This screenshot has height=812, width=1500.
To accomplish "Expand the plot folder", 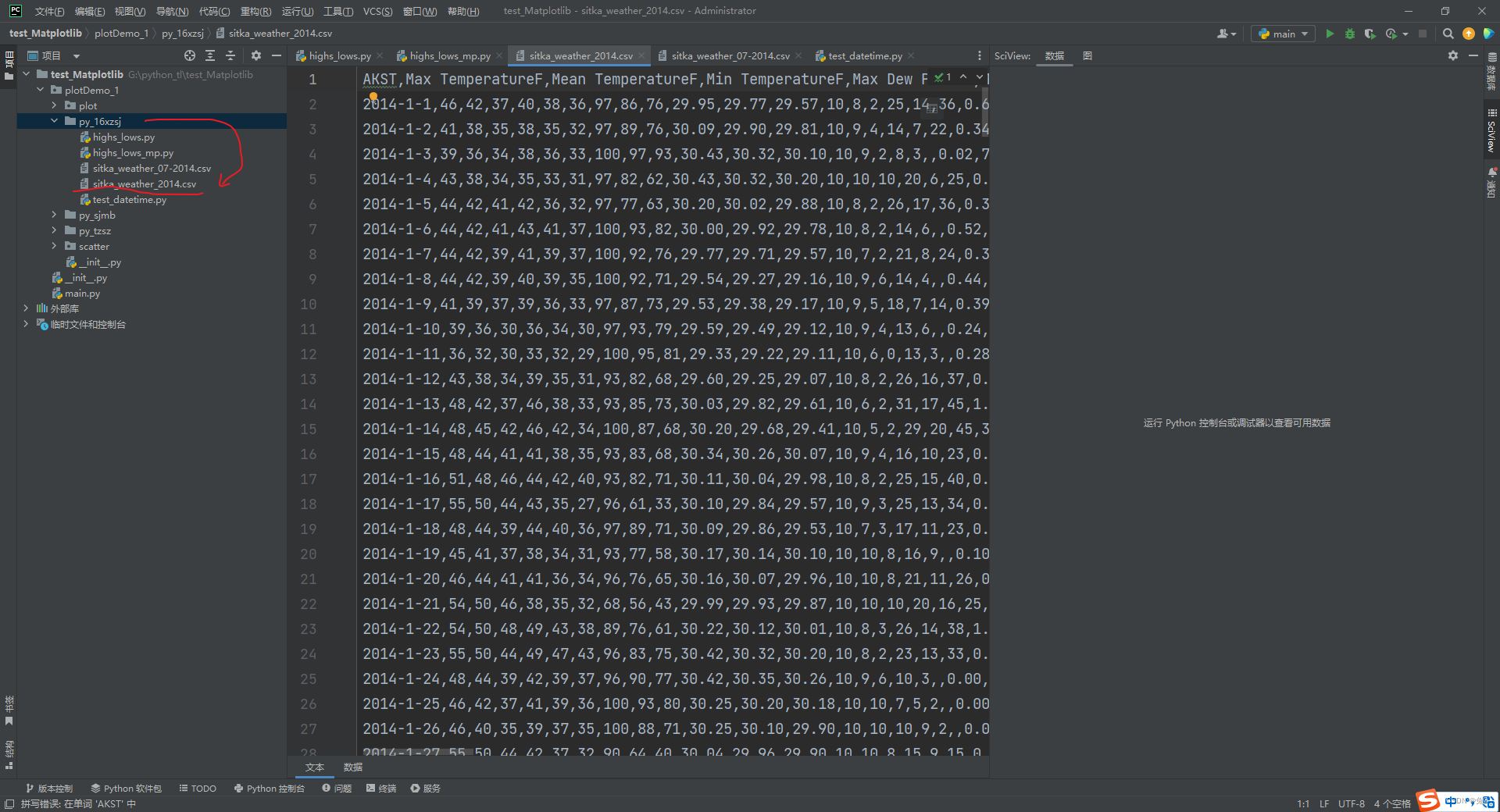I will [x=55, y=105].
